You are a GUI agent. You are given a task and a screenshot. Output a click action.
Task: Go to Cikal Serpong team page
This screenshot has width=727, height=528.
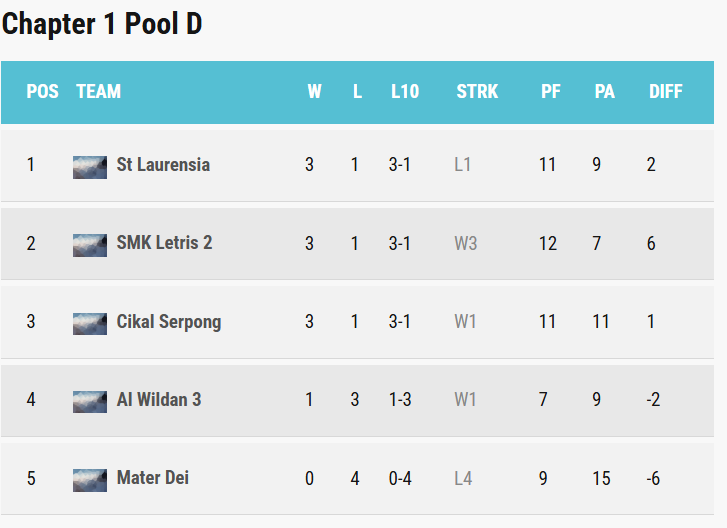tap(168, 322)
